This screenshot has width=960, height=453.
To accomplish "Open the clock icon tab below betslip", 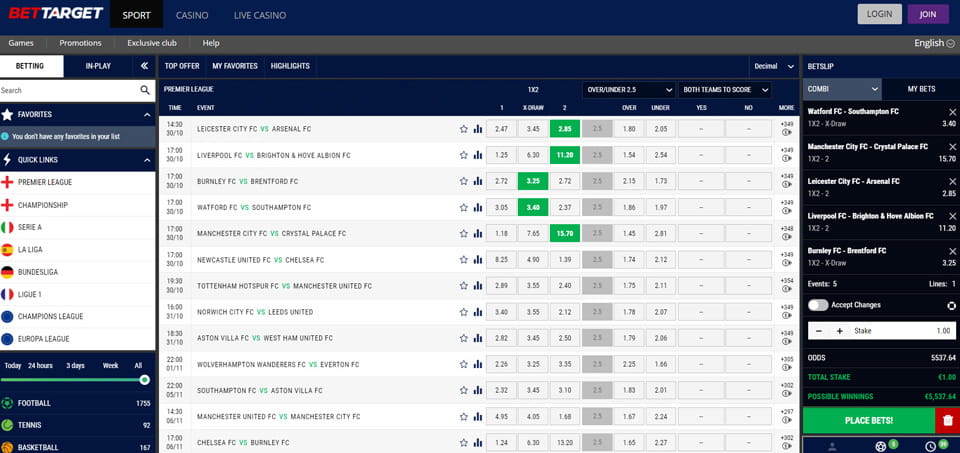I will tap(931, 446).
